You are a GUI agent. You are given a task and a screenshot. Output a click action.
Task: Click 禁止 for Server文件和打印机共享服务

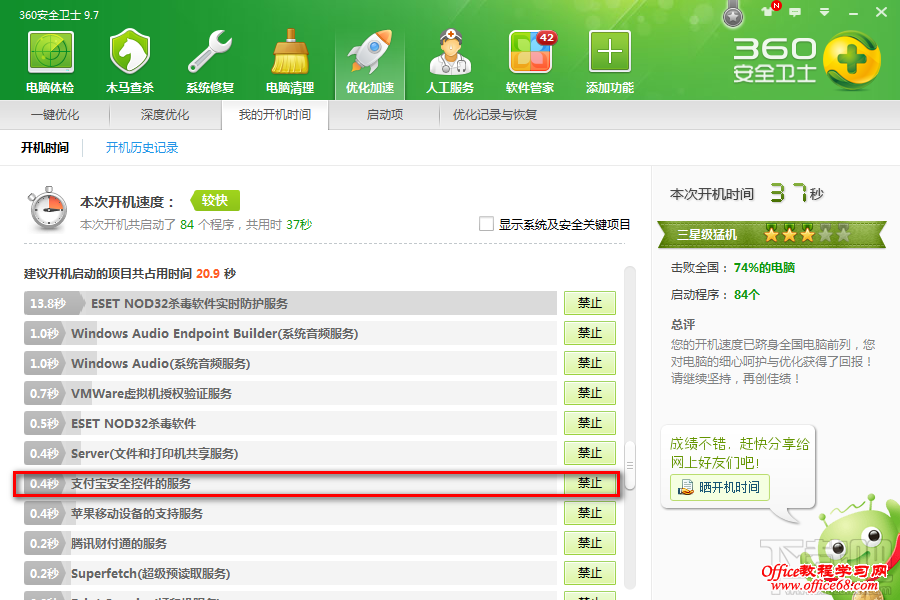(x=589, y=453)
